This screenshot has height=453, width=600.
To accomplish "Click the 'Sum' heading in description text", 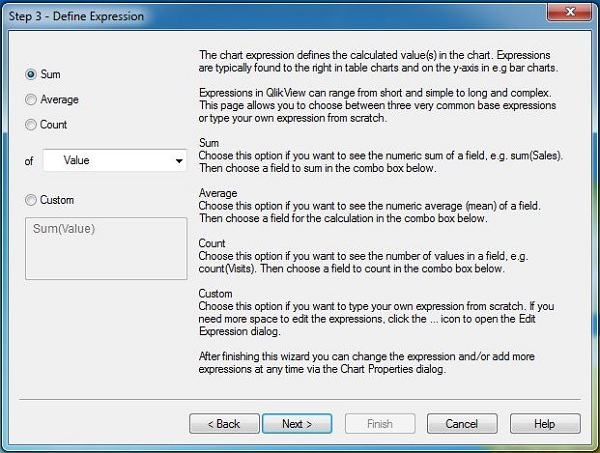I will click(209, 143).
